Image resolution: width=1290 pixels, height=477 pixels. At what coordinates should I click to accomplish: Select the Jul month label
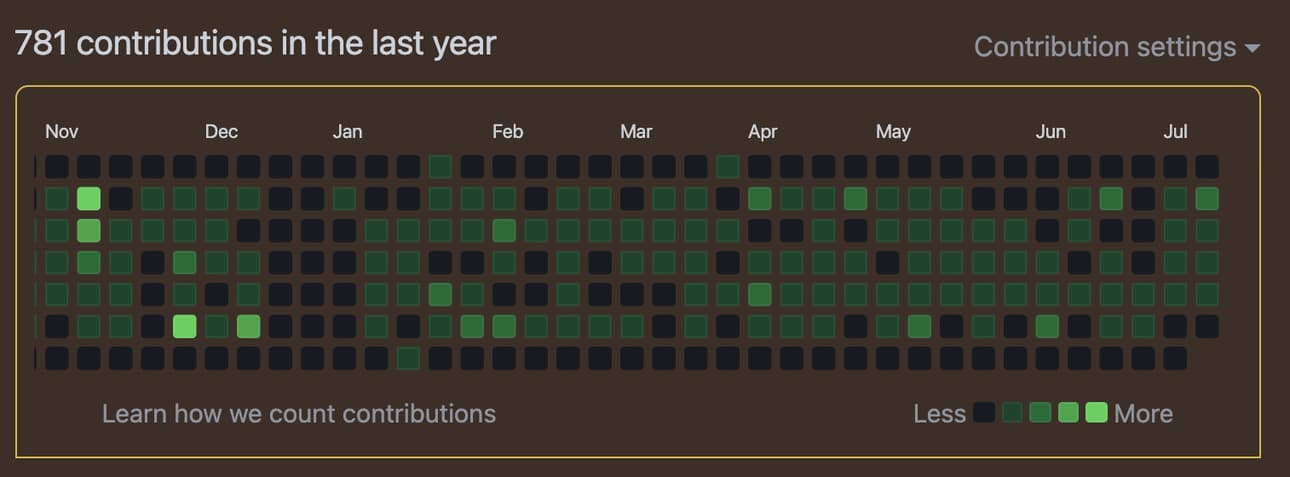tap(1176, 132)
